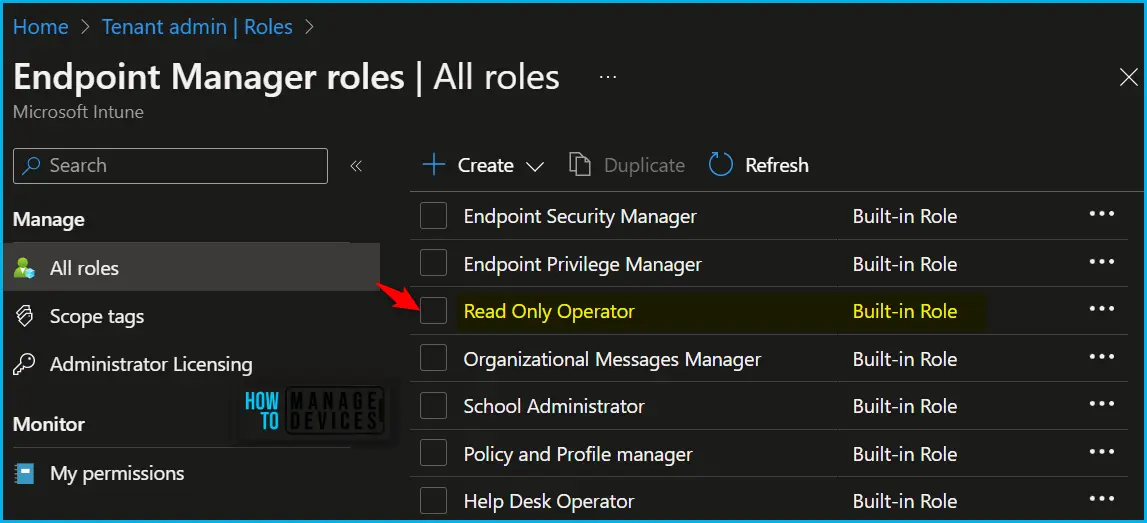Open more options for Help Desk Operator
This screenshot has height=523, width=1147.
(x=1102, y=499)
